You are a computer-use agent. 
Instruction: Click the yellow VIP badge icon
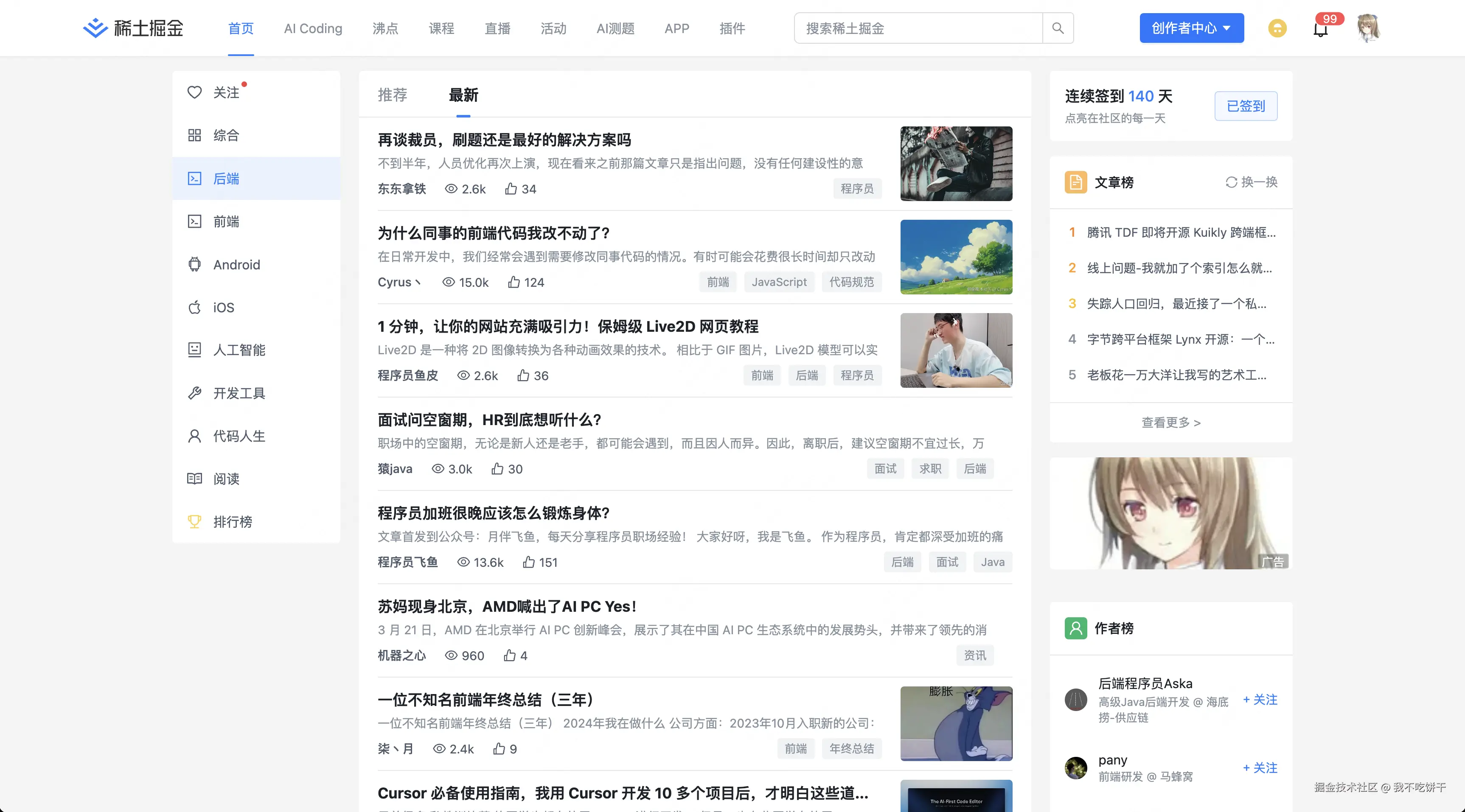coord(1277,28)
